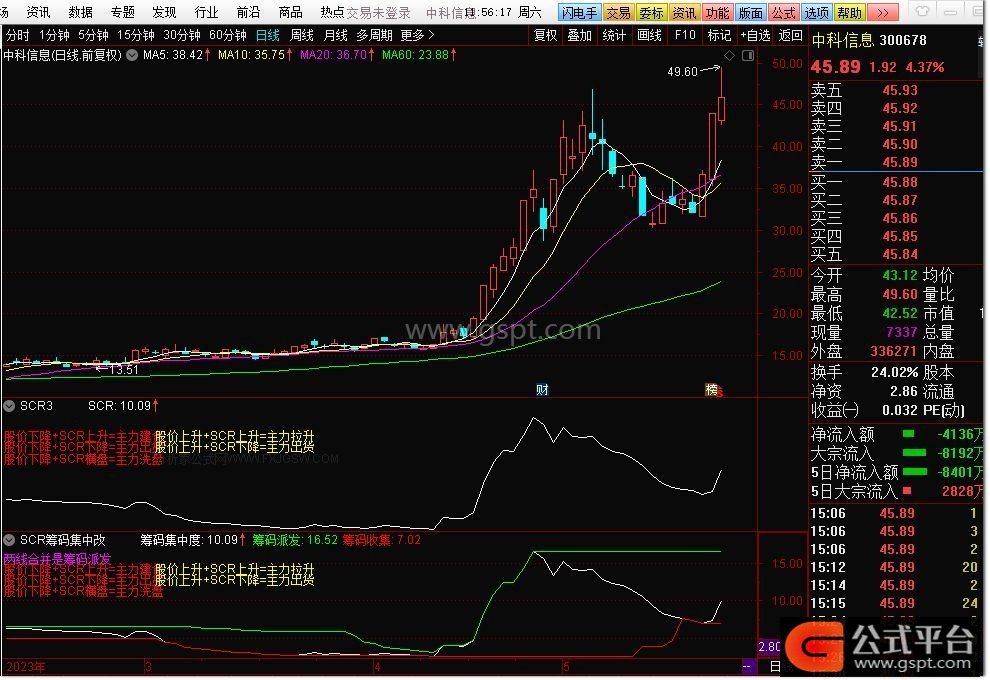Click the 帮助 help button

click(x=850, y=13)
